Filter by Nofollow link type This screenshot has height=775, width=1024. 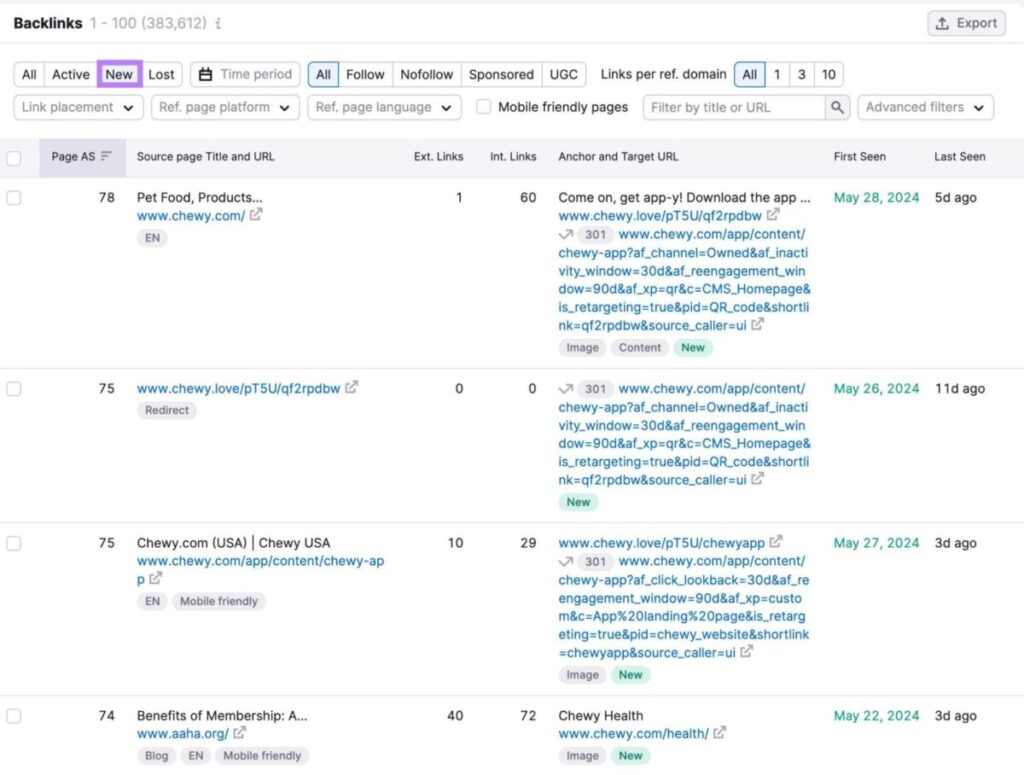click(x=426, y=74)
